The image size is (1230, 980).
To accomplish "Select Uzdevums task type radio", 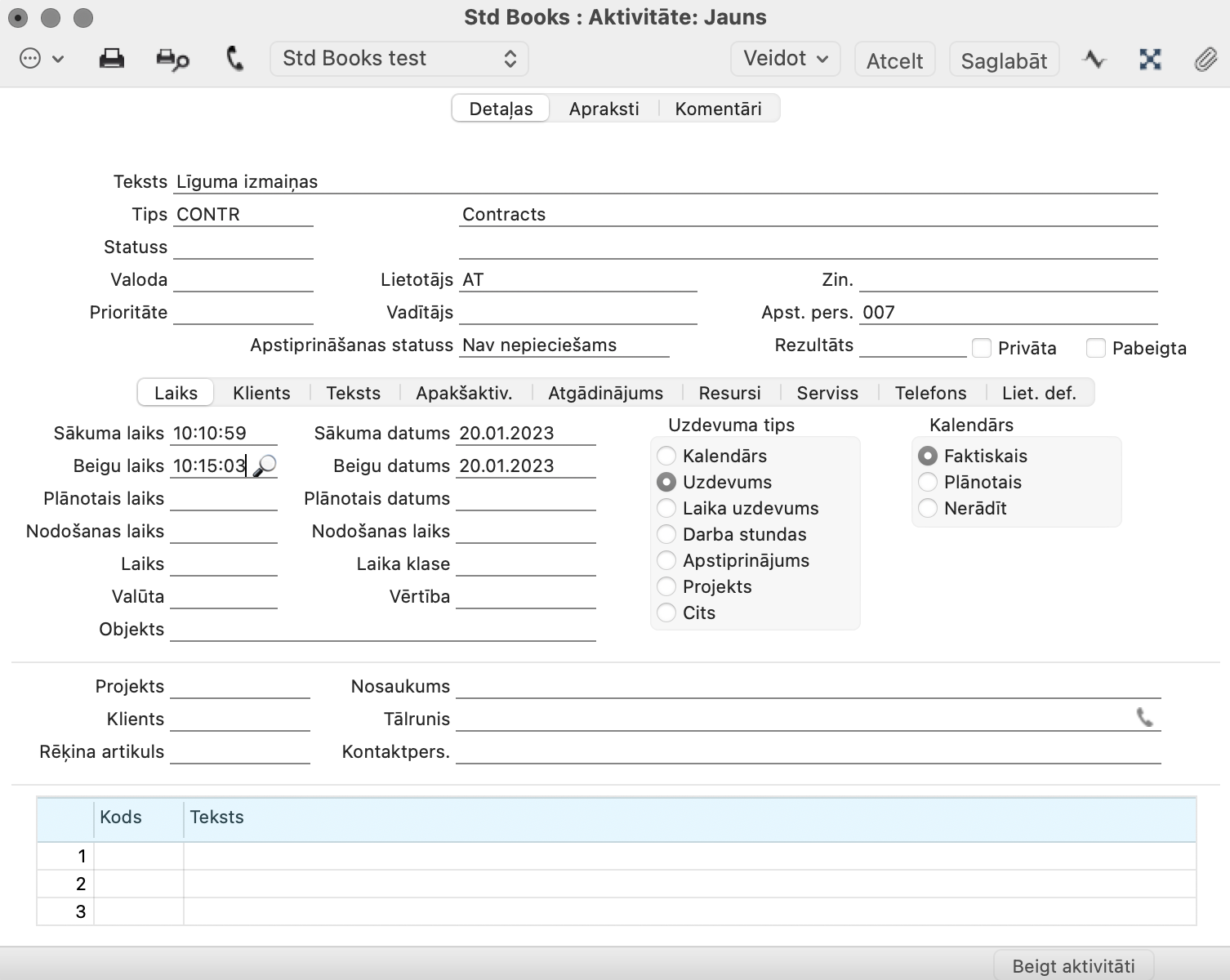I will (666, 482).
